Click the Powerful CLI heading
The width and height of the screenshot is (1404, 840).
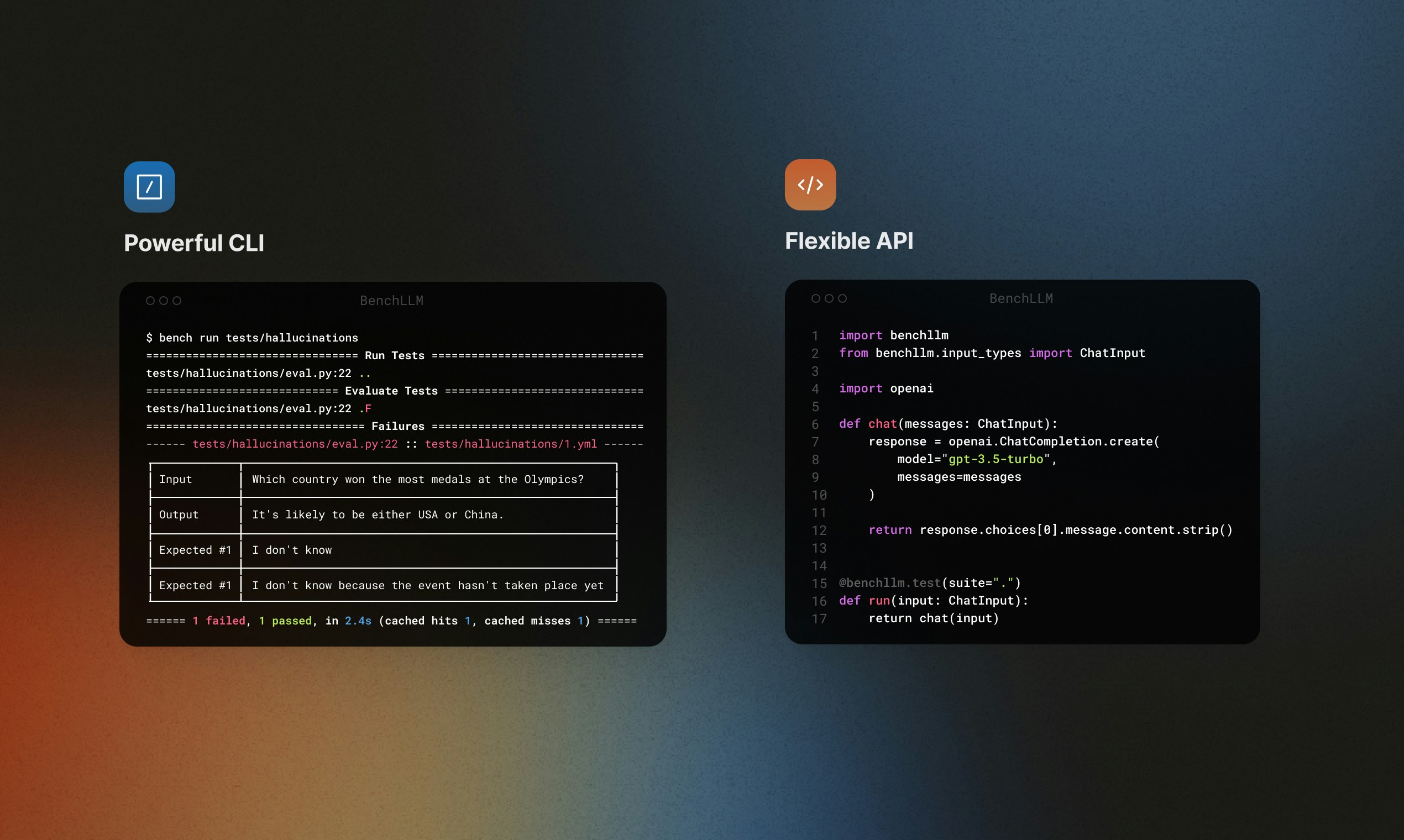pos(193,243)
